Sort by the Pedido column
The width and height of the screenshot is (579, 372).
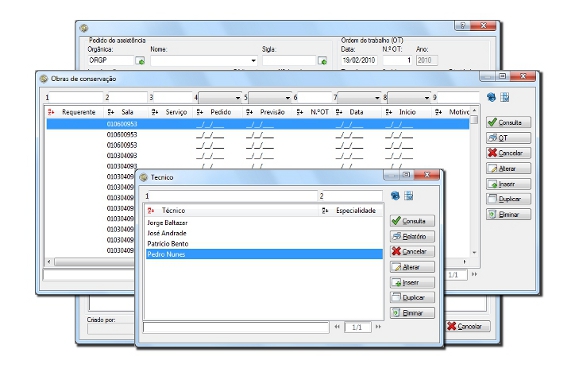(x=220, y=112)
